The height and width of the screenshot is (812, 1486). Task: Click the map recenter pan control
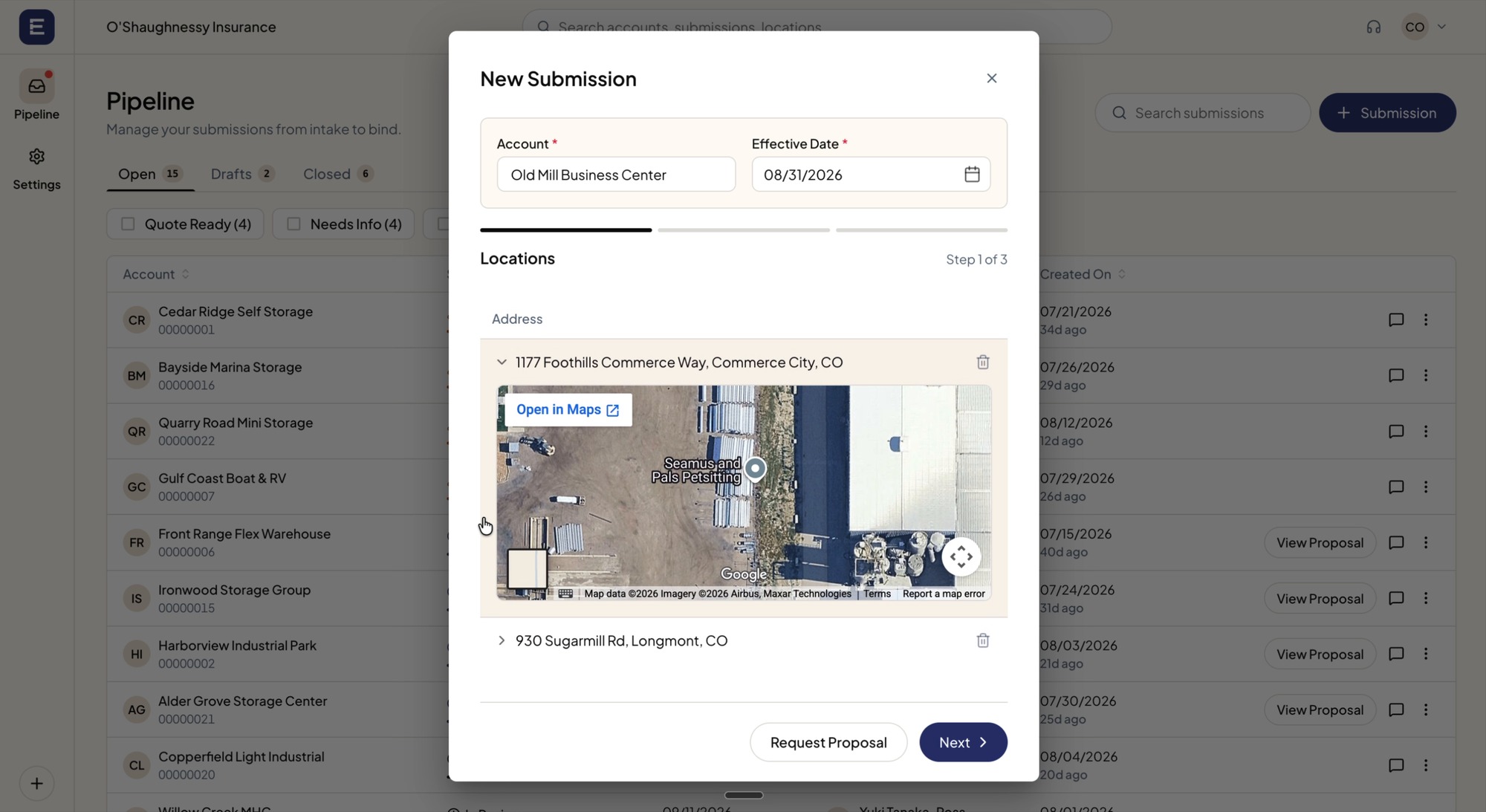[961, 556]
